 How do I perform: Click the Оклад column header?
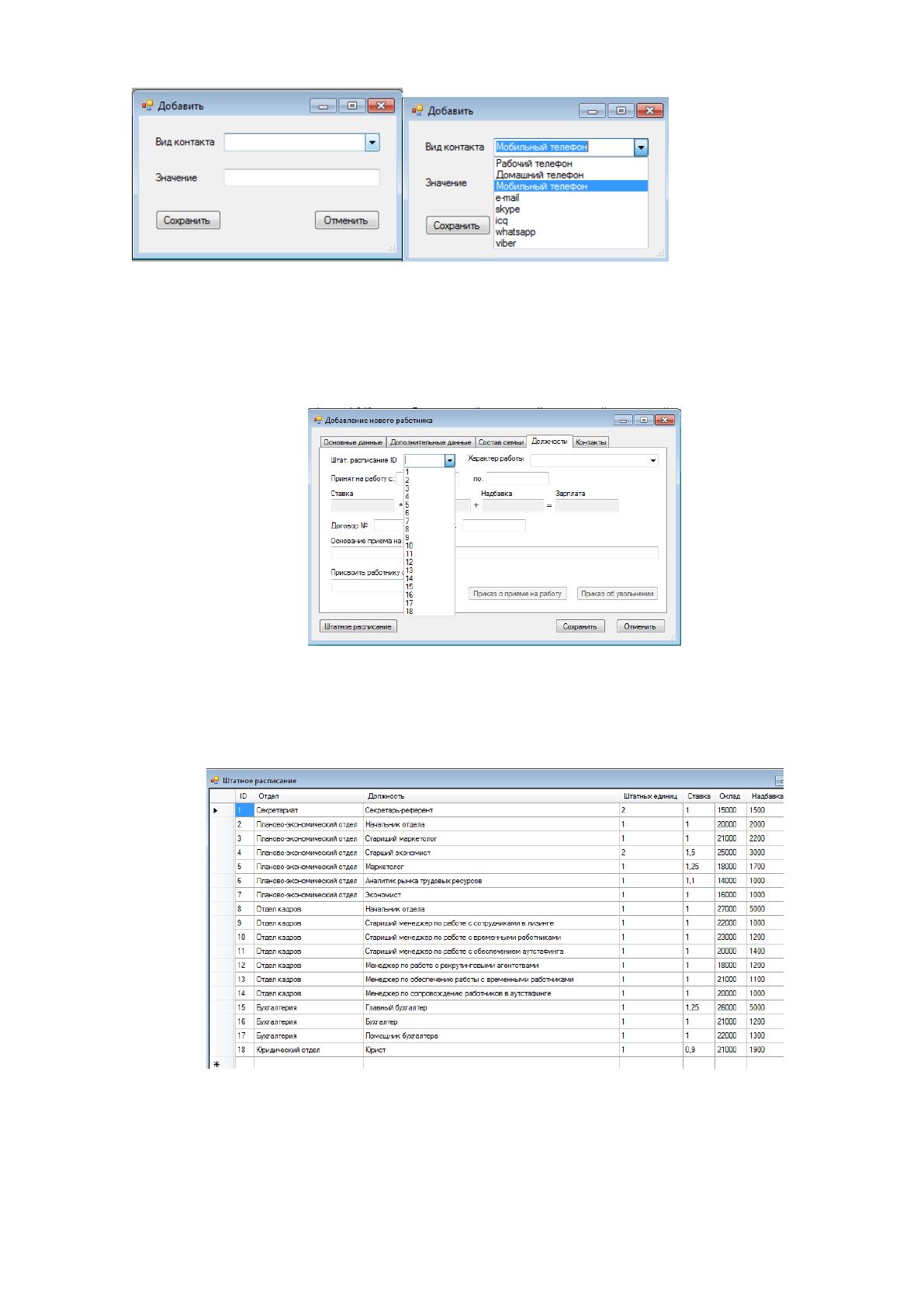tap(730, 796)
